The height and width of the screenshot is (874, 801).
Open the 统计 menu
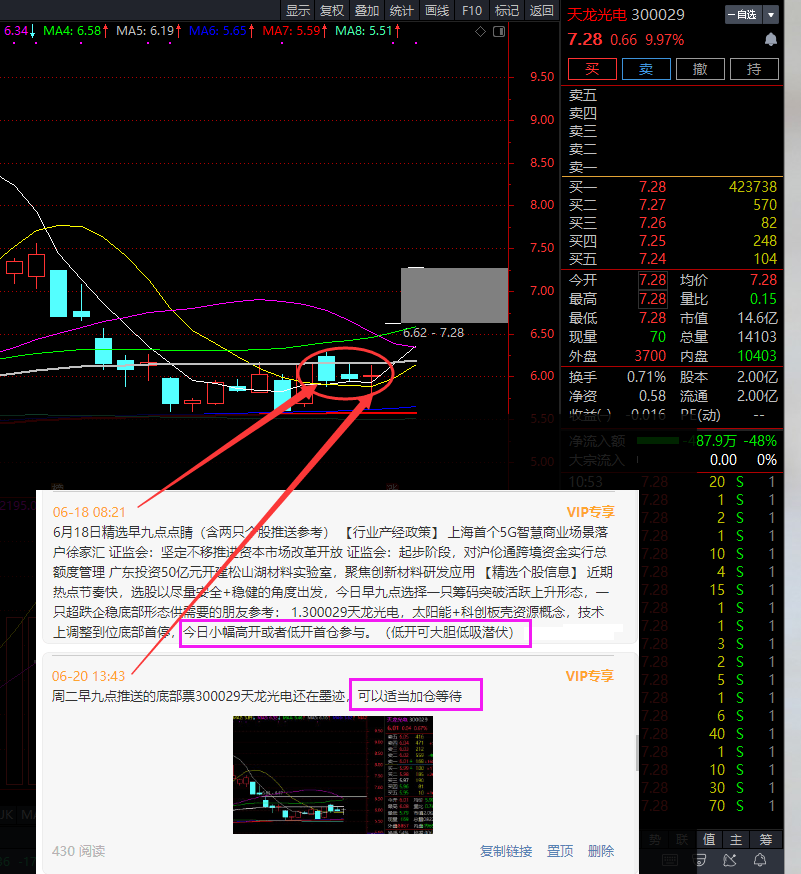pyautogui.click(x=401, y=11)
